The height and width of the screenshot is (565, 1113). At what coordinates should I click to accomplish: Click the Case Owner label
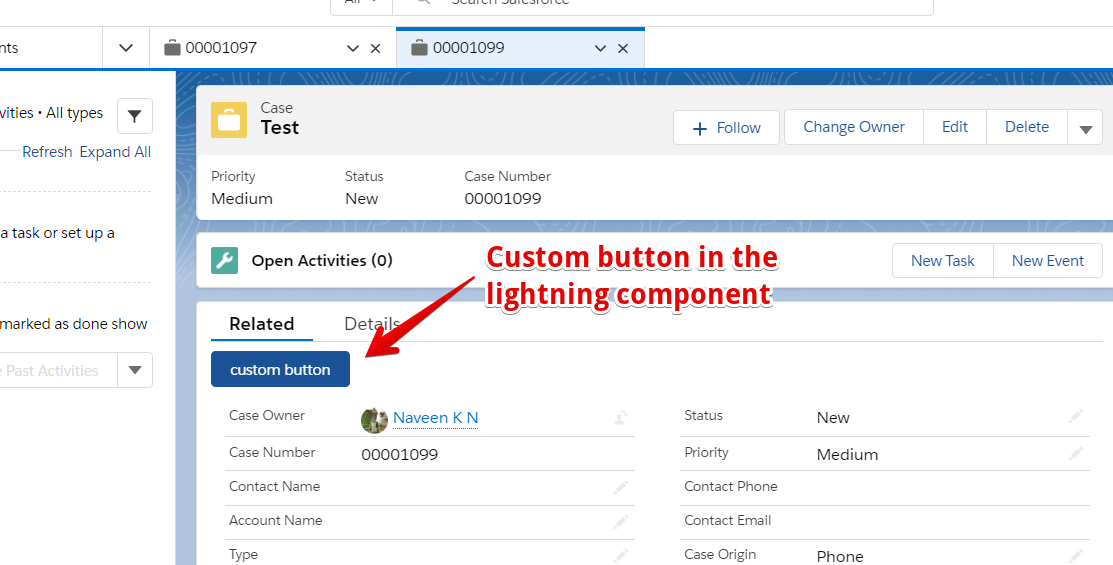267,415
